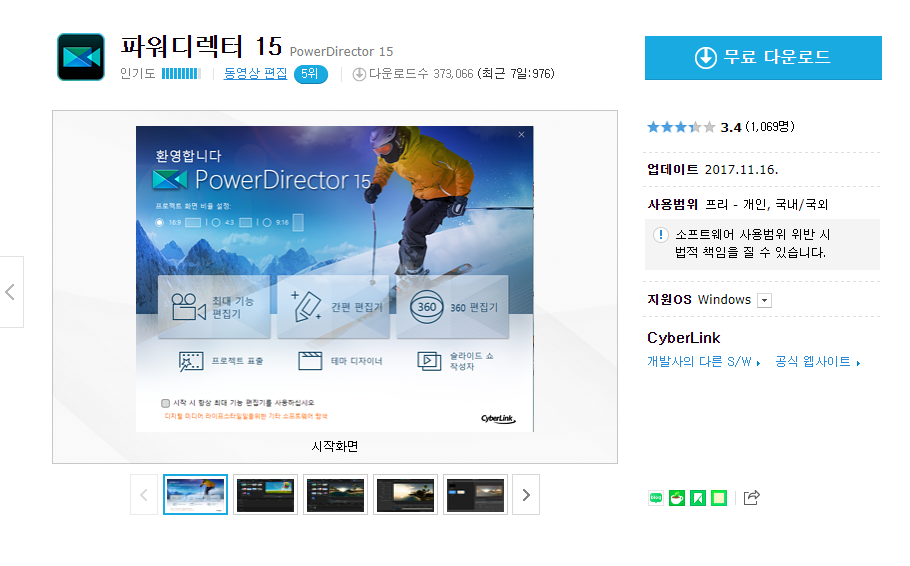Open 프로젝트 표출 option
The image size is (910, 566).
click(x=221, y=361)
